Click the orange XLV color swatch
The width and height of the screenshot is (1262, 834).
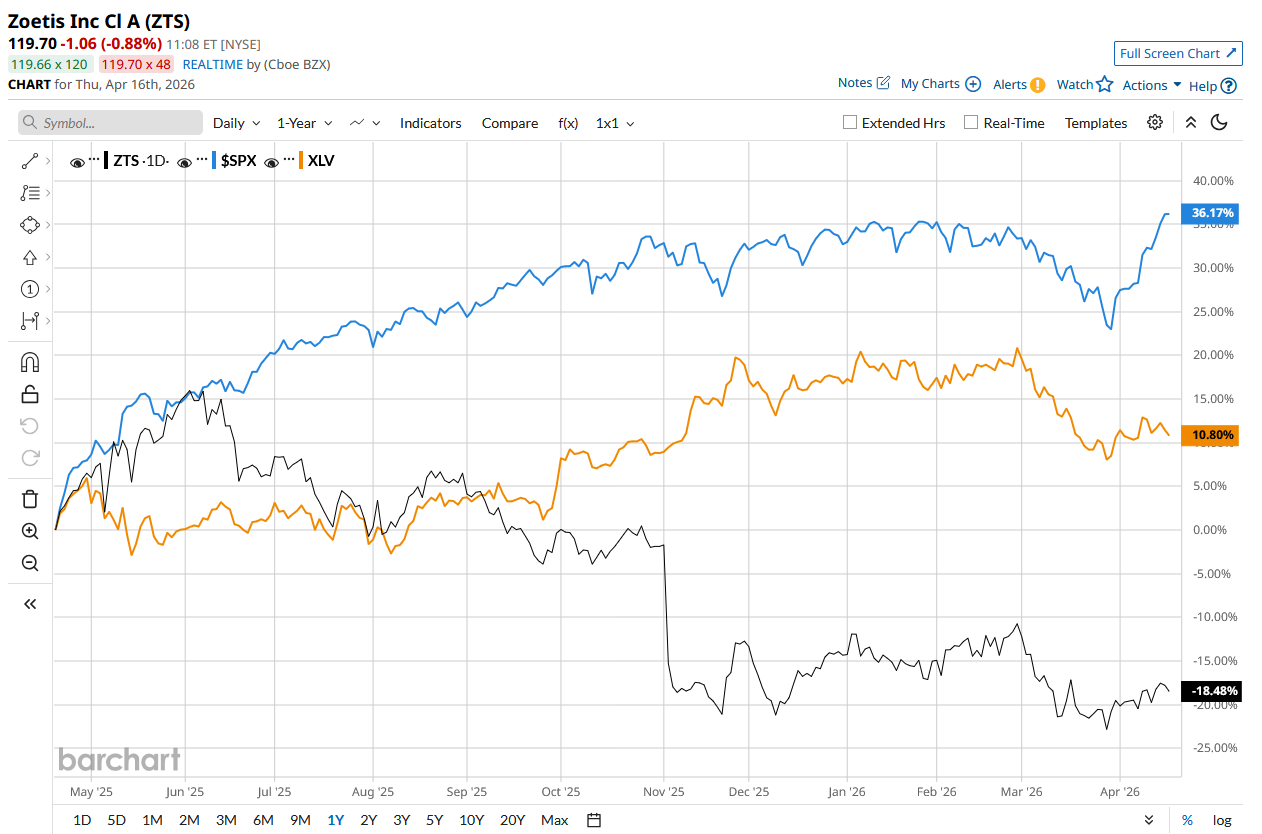(301, 160)
